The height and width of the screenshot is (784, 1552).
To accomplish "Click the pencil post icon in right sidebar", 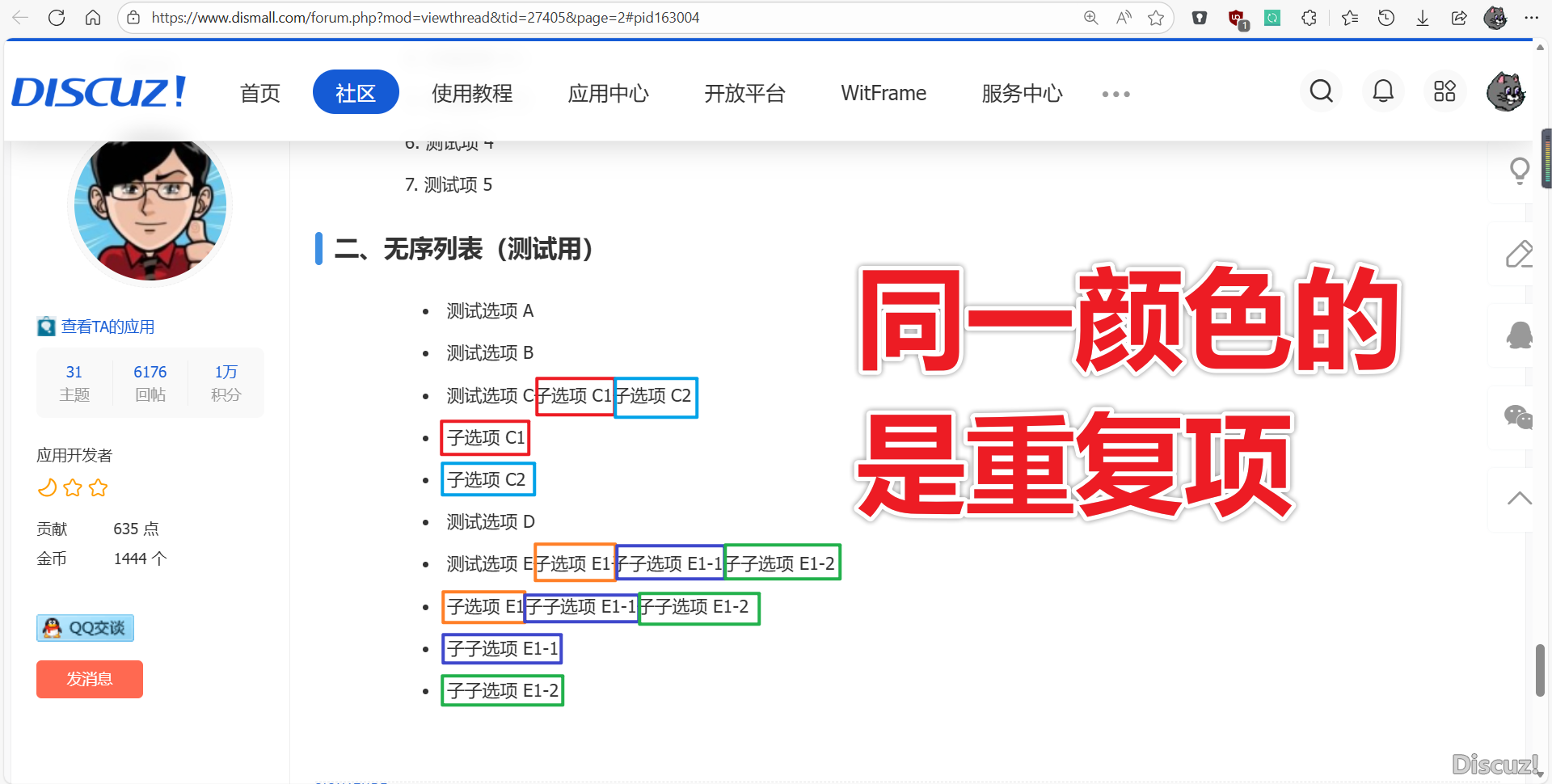I will [x=1520, y=254].
